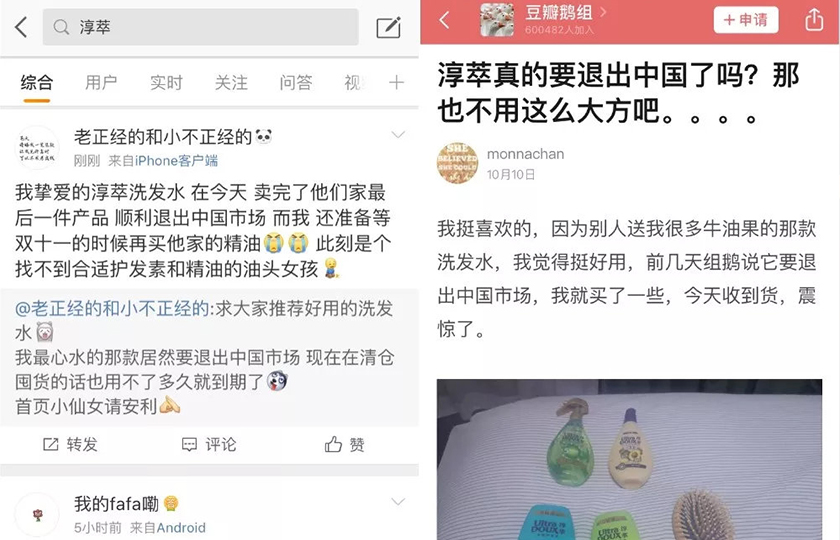Switch to the 实时 tab

click(x=166, y=82)
